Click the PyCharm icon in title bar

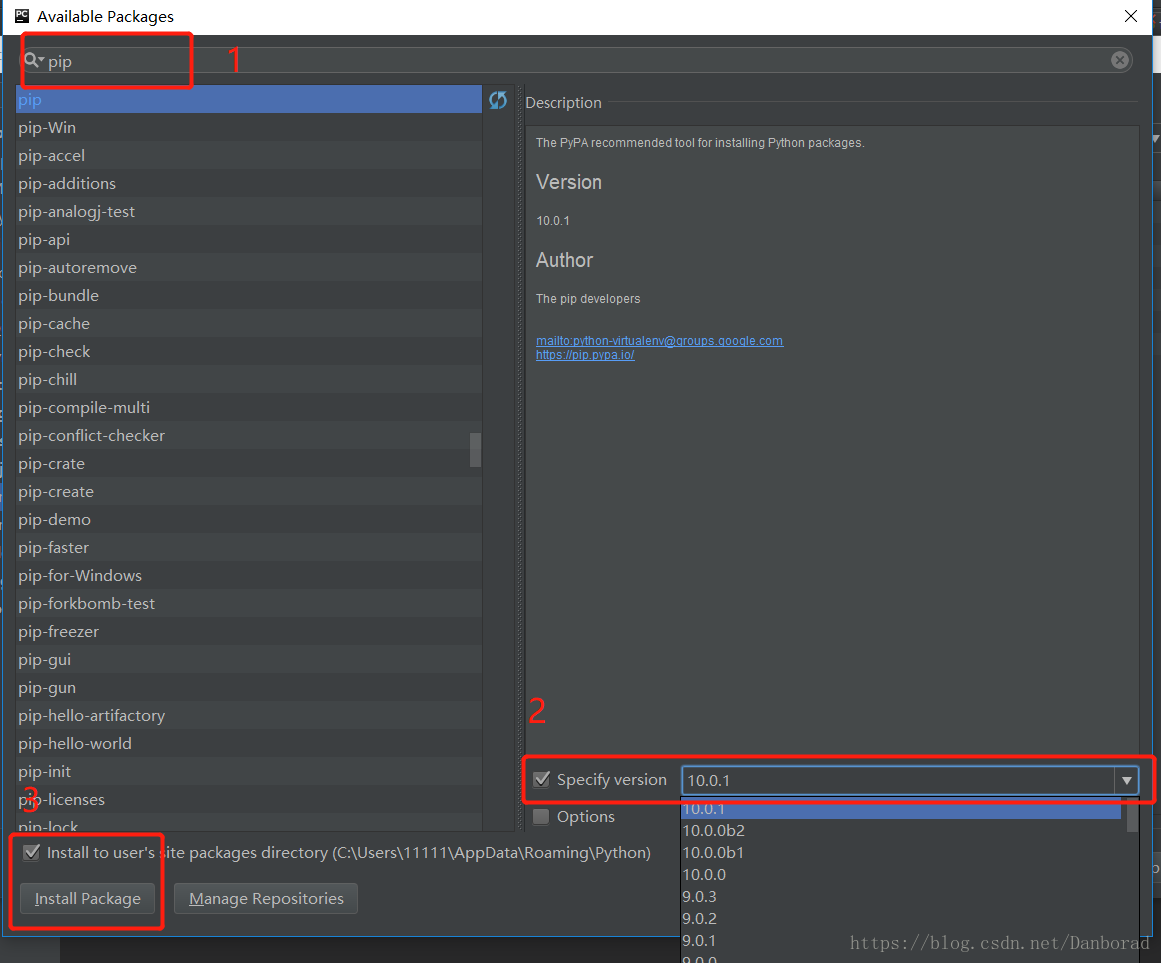click(21, 16)
